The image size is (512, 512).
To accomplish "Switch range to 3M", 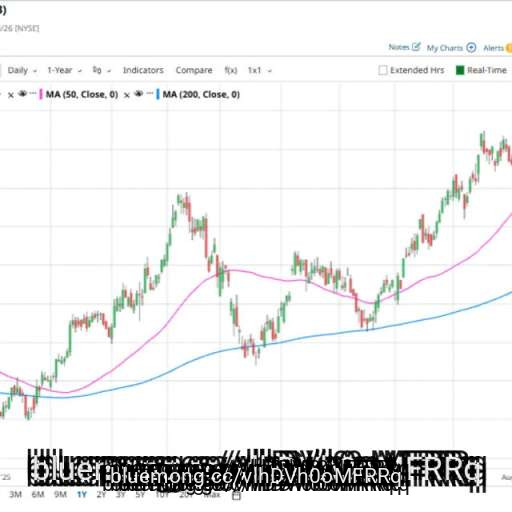I will pos(15,494).
